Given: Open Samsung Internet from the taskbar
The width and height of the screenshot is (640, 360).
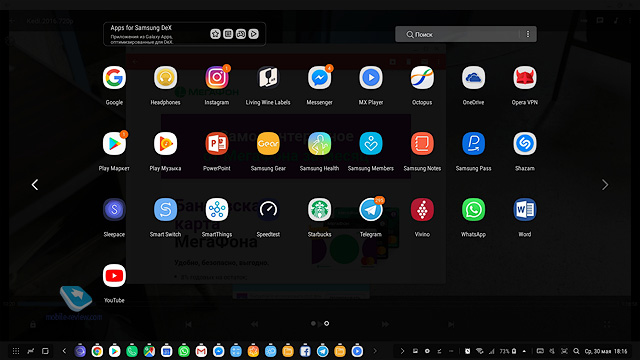Looking at the screenshot, I should [80, 351].
